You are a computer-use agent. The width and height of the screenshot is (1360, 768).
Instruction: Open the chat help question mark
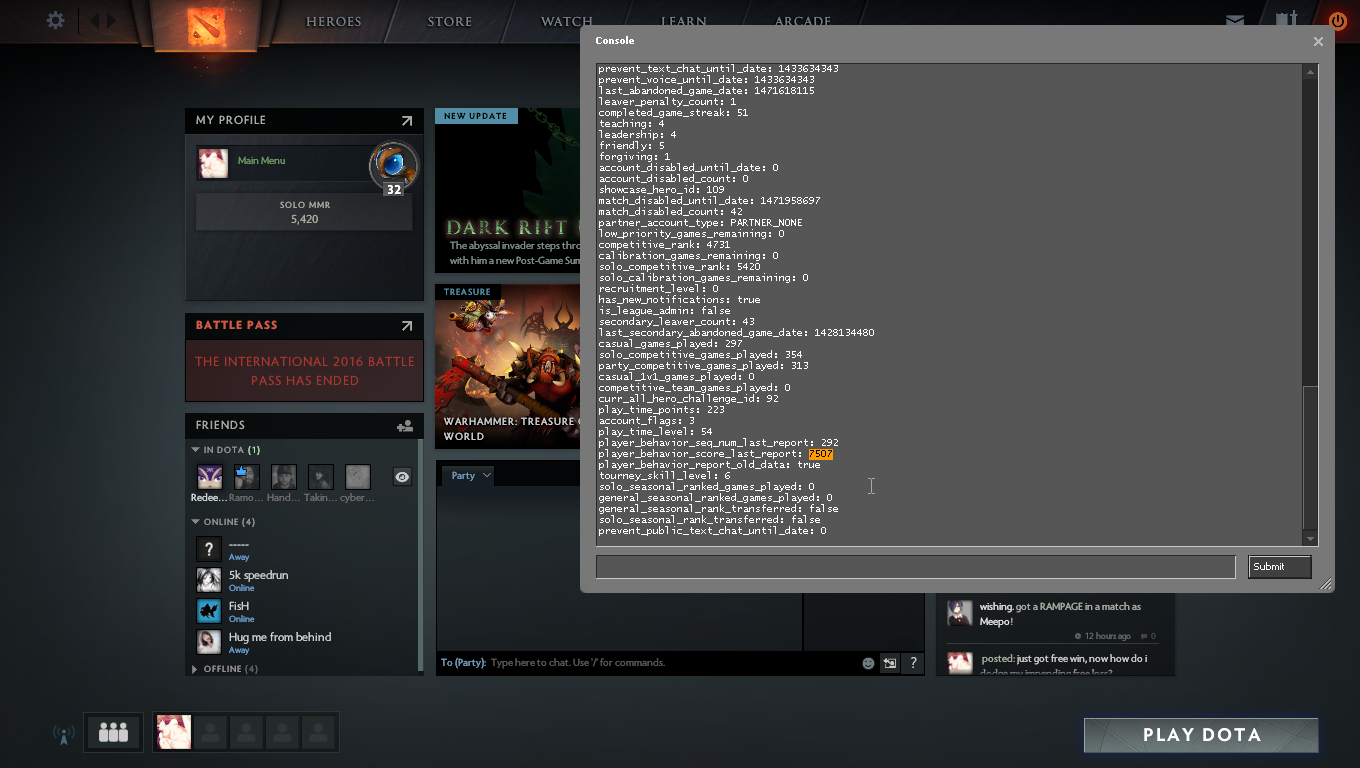913,663
